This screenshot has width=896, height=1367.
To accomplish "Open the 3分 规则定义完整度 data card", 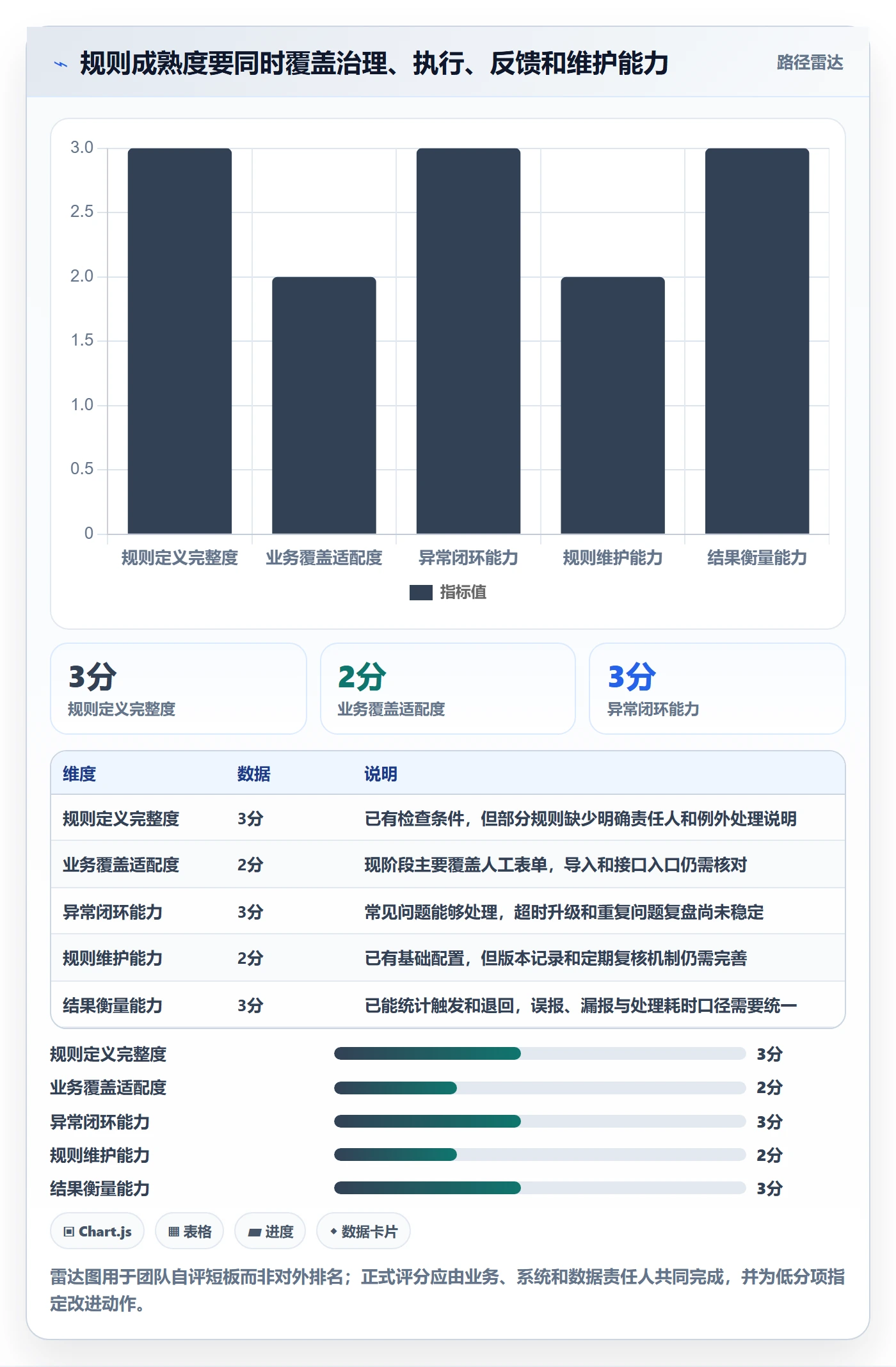I will click(179, 689).
